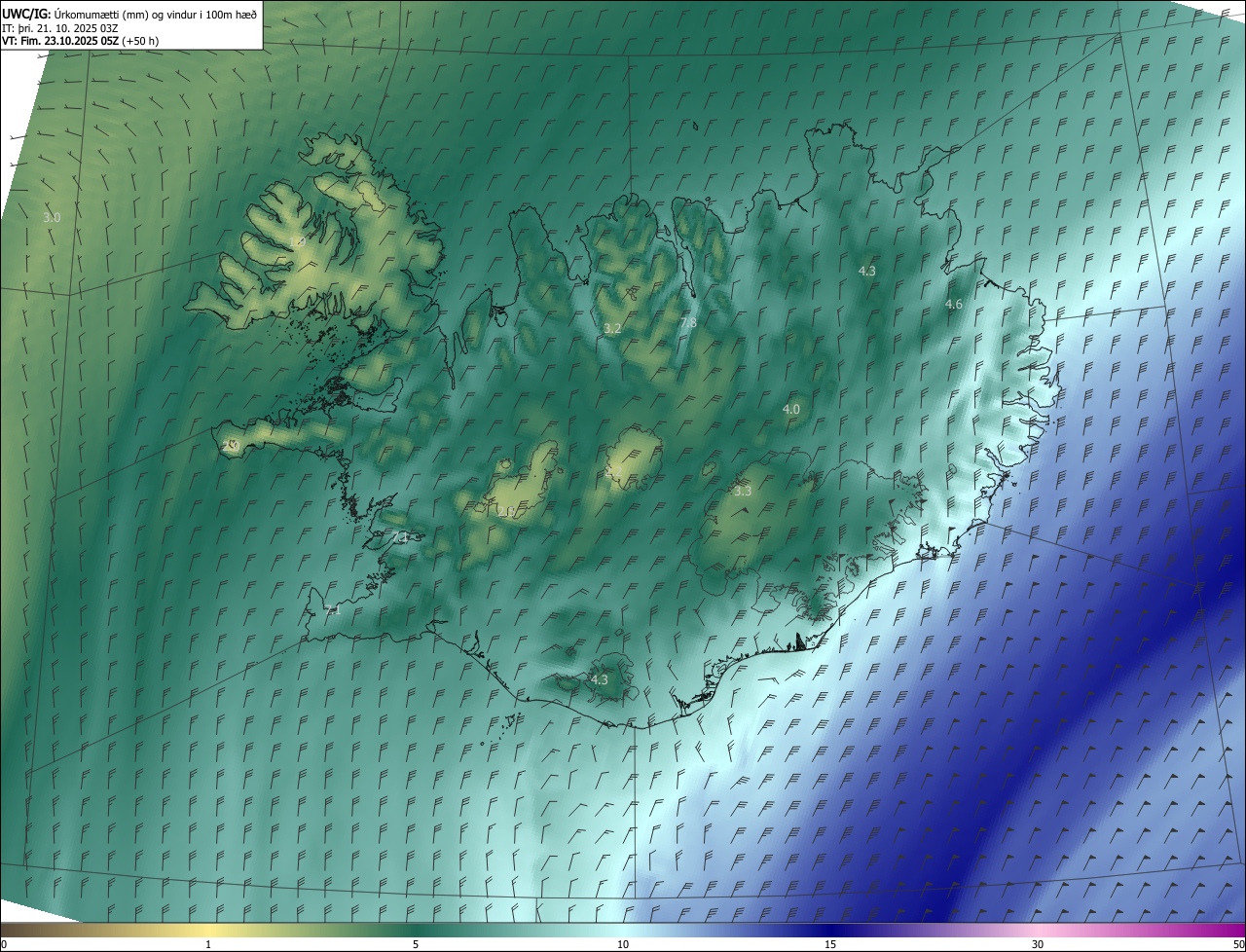The height and width of the screenshot is (952, 1246).
Task: Click the 4.3 value near the south coast
Action: tap(599, 679)
